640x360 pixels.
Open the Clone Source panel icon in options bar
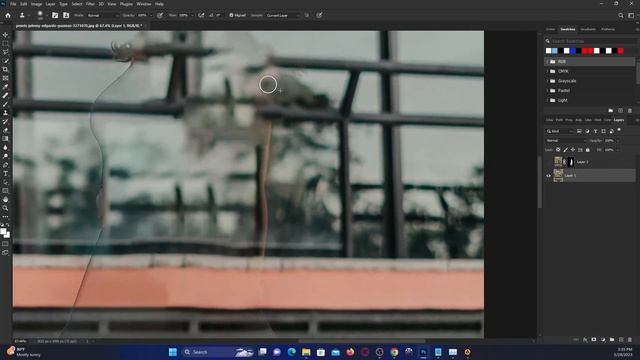tap(66, 15)
